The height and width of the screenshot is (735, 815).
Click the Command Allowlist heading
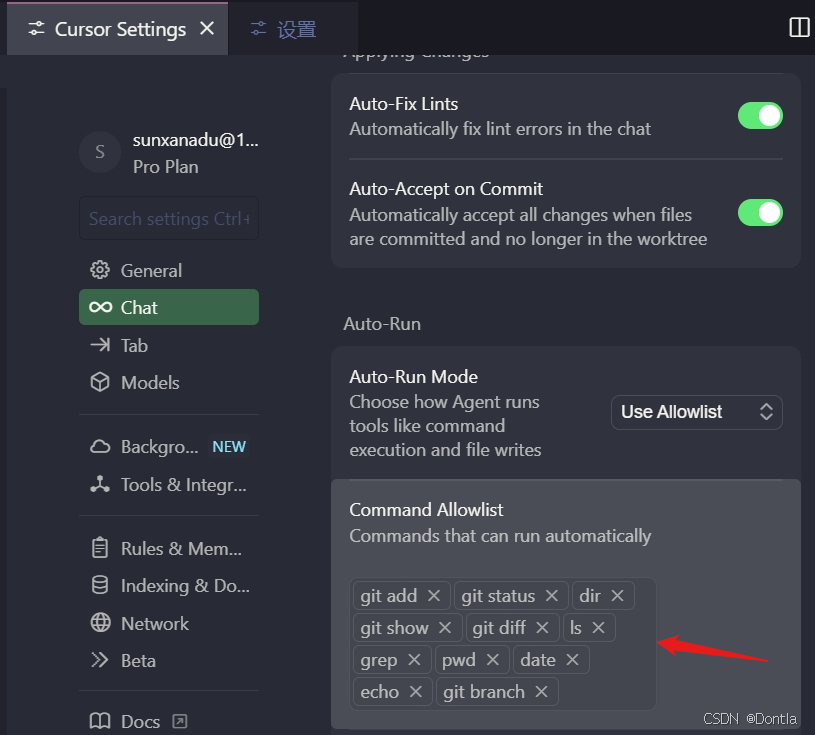(426, 510)
